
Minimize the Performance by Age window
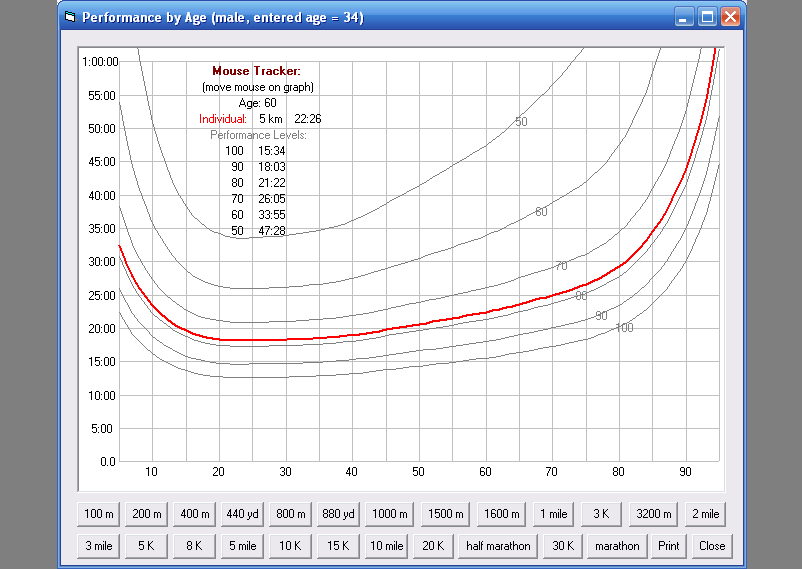684,17
